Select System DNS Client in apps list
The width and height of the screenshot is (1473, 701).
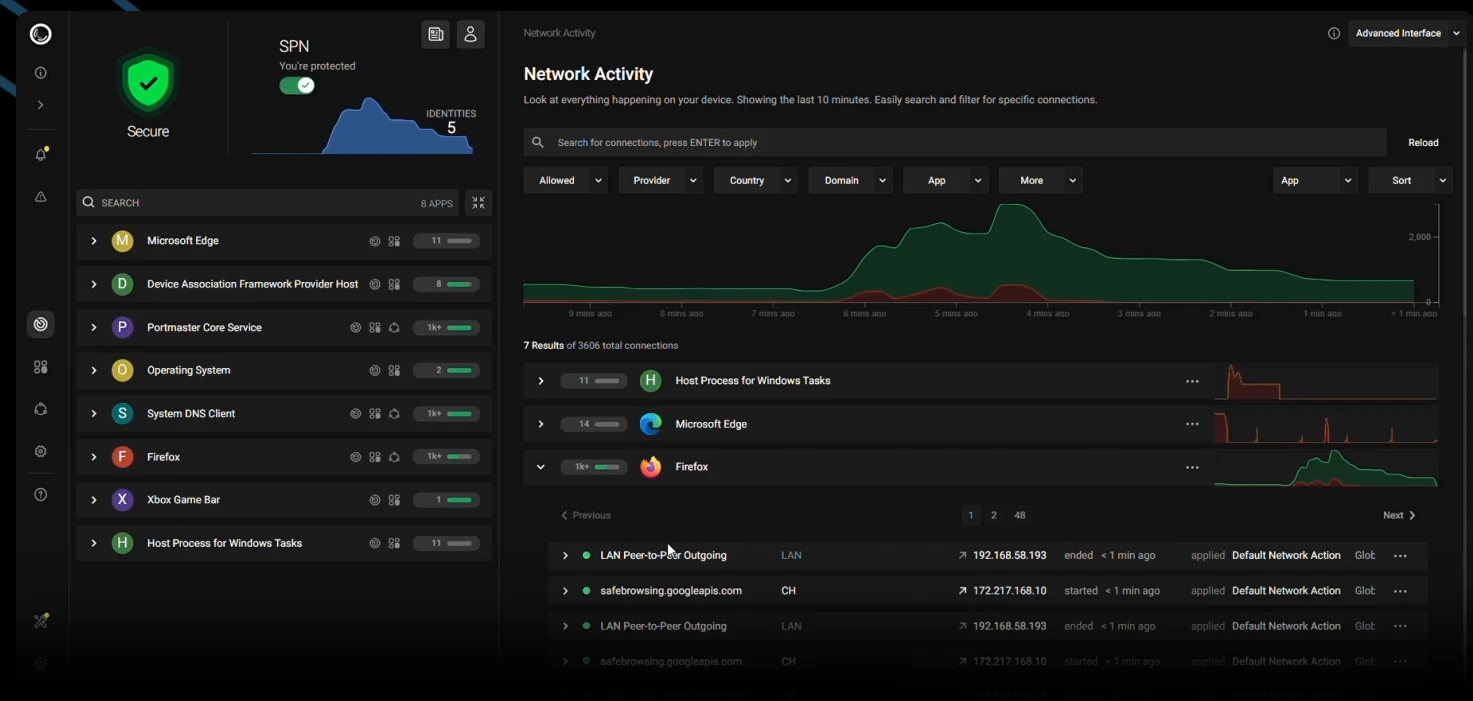tap(284, 413)
